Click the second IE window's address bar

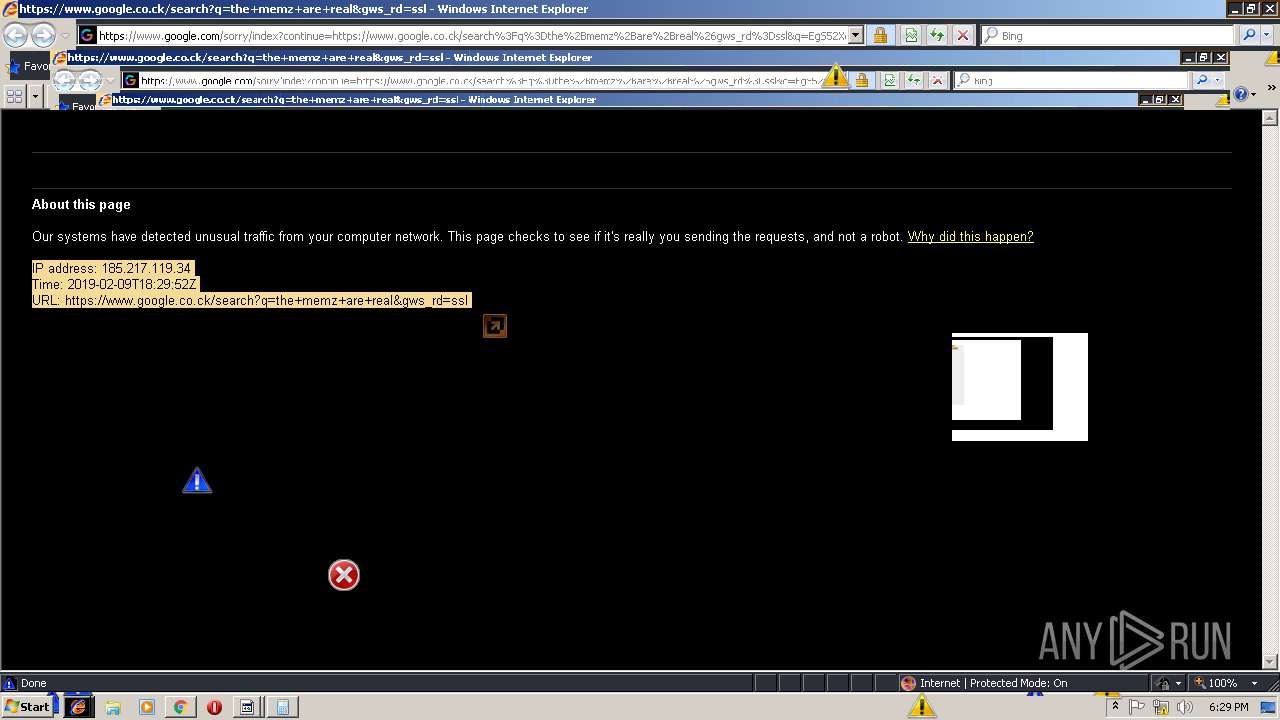point(482,80)
